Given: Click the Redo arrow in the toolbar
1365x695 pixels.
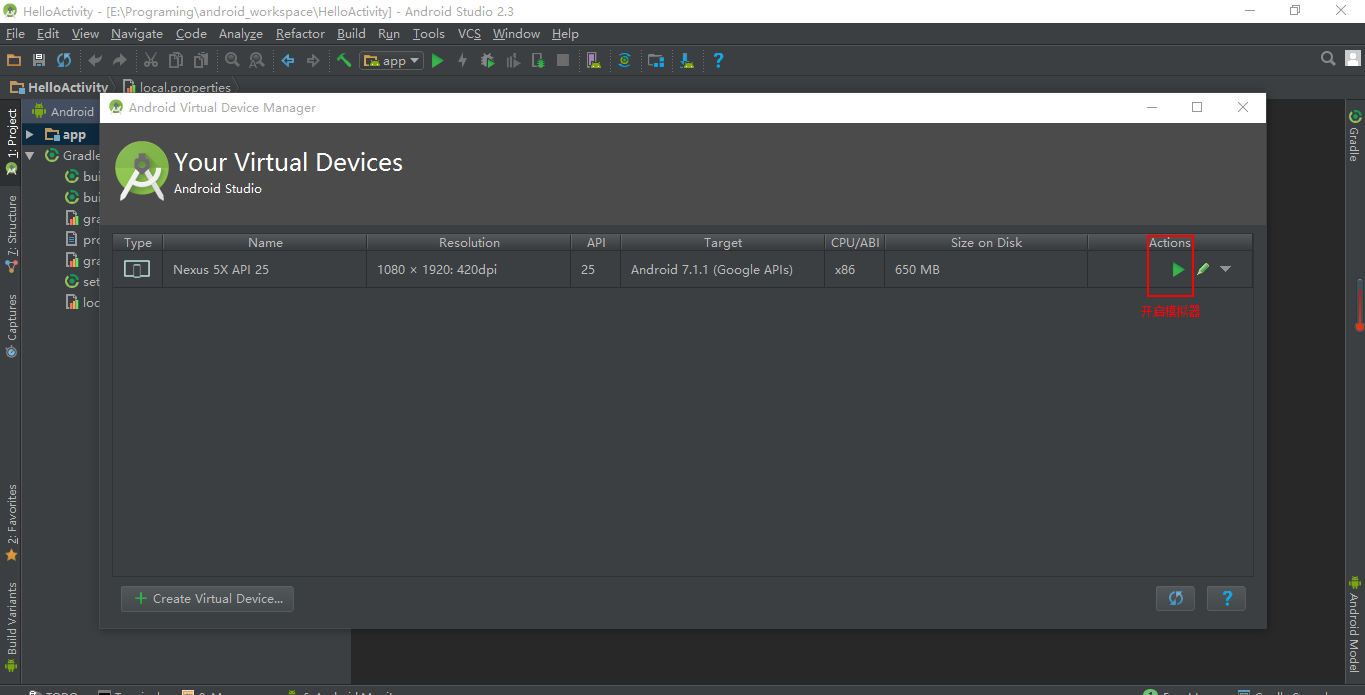Looking at the screenshot, I should 119,61.
